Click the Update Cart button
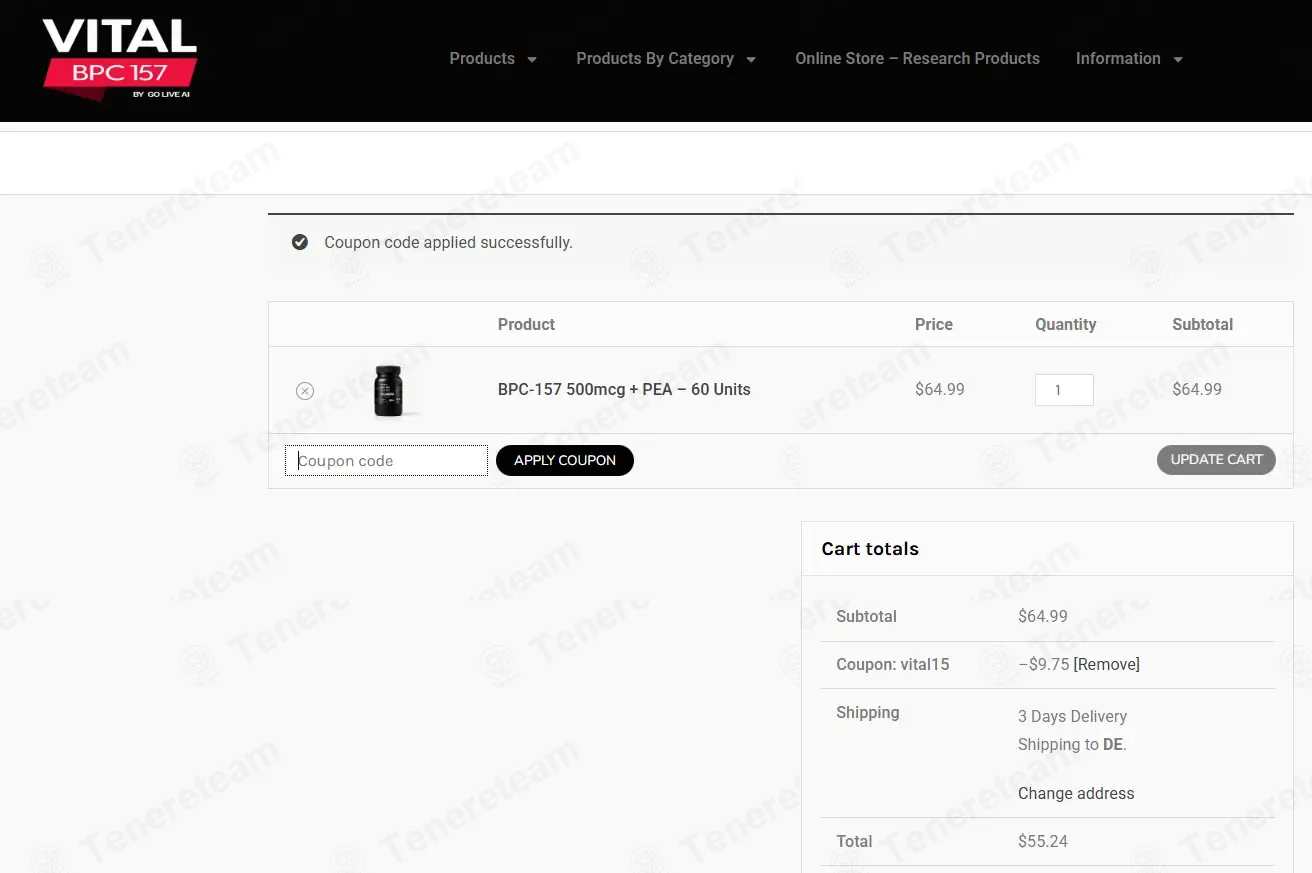 1216,460
